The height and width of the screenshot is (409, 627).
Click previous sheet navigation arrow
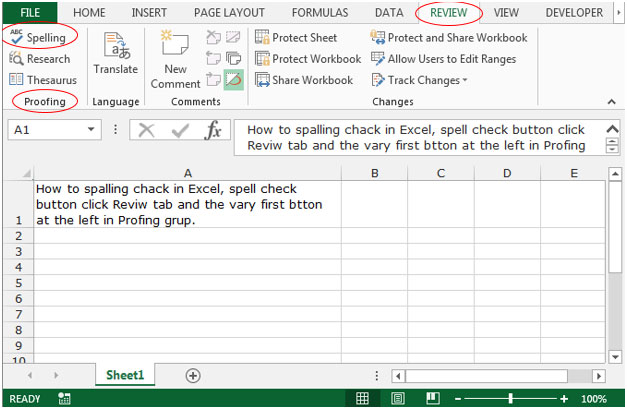coord(30,375)
